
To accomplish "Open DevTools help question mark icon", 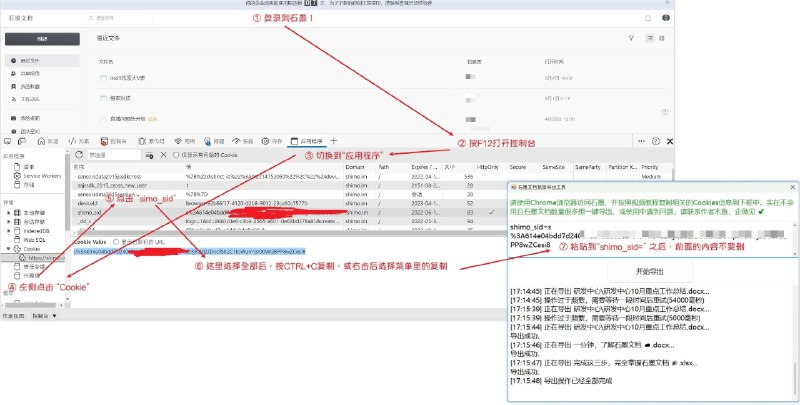I will 656,141.
